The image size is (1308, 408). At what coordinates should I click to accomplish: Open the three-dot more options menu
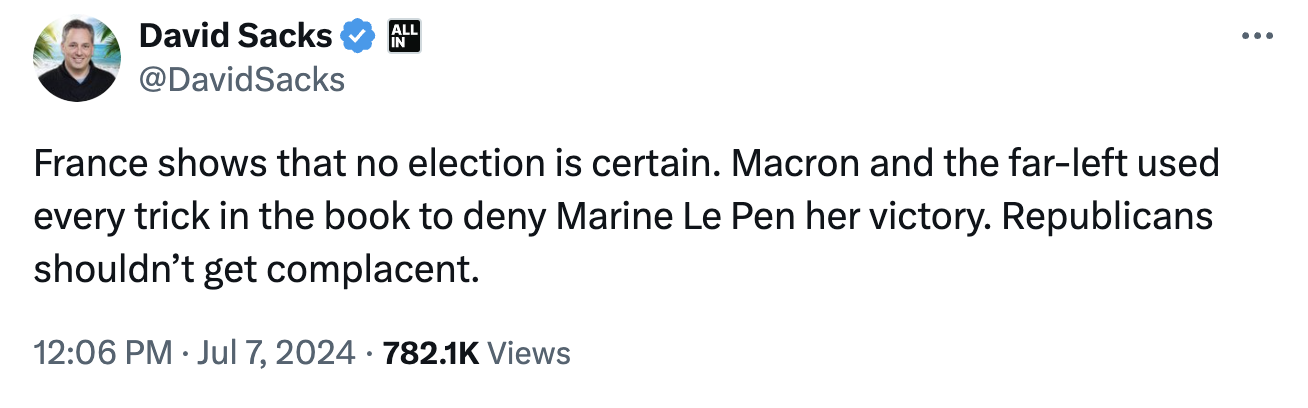[x=1256, y=36]
